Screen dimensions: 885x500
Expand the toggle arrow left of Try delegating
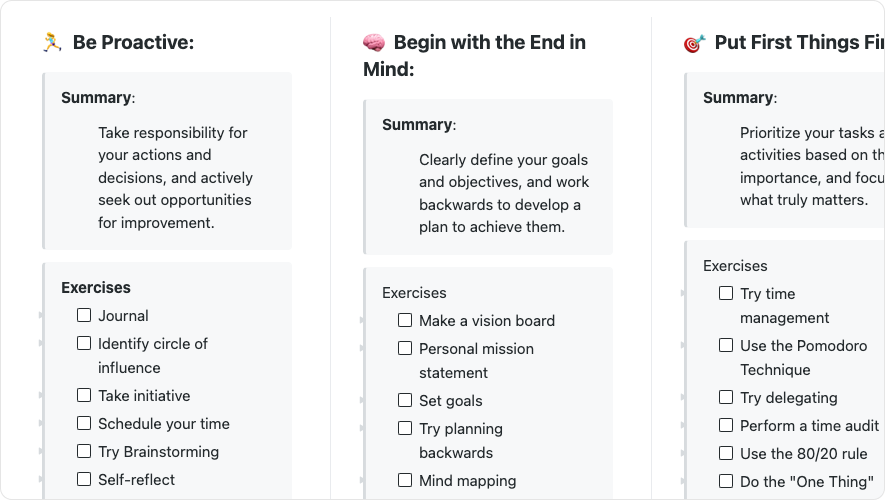(x=684, y=398)
